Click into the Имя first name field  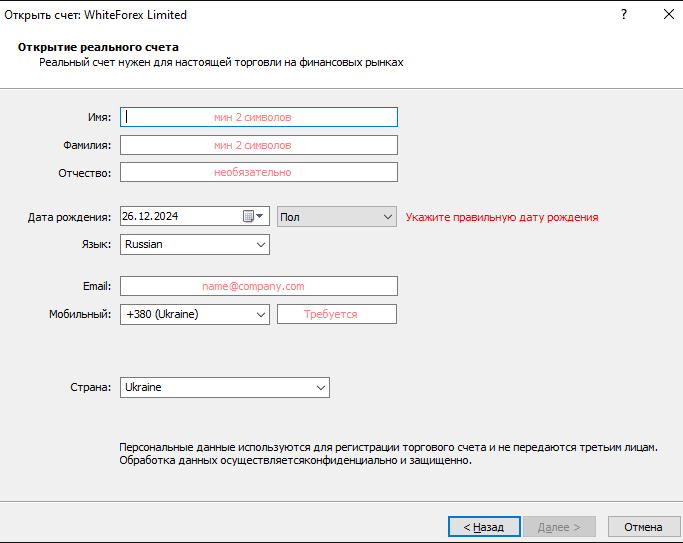coord(259,117)
